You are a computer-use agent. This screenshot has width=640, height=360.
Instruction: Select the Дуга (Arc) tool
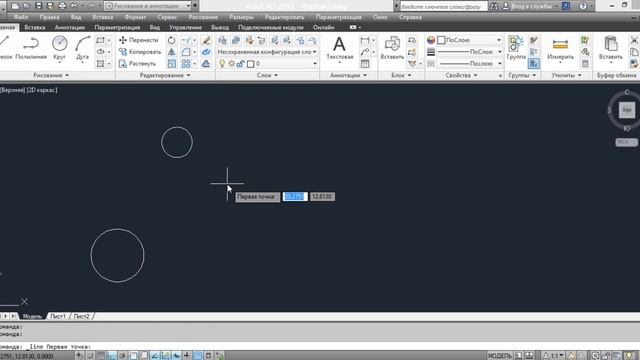pyautogui.click(x=82, y=47)
